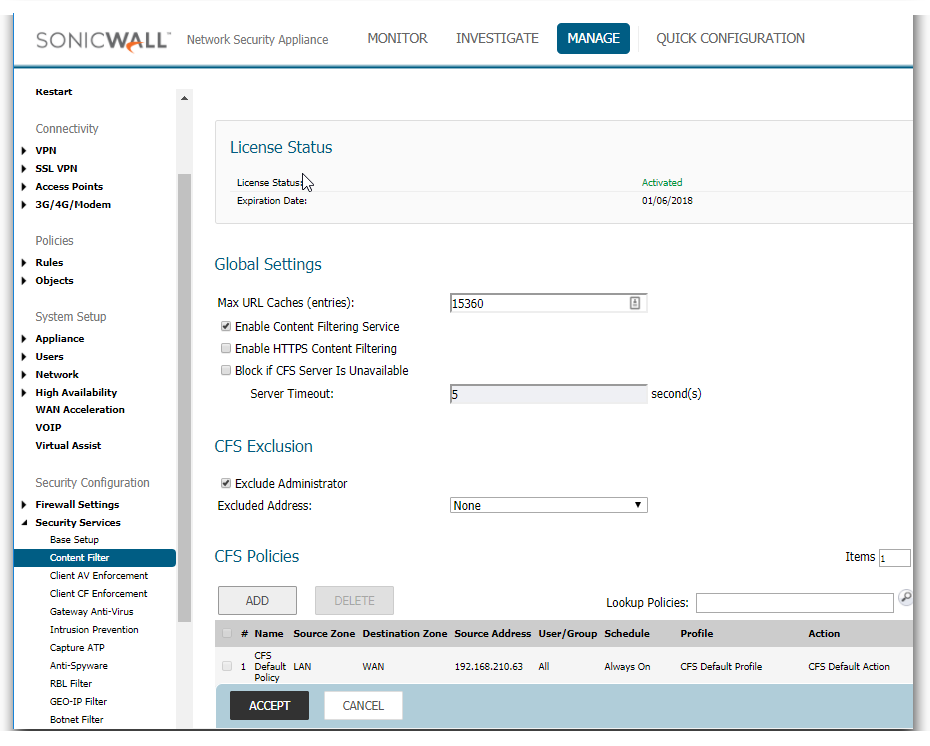Click the icon inside Max URL Caches field

click(x=635, y=303)
